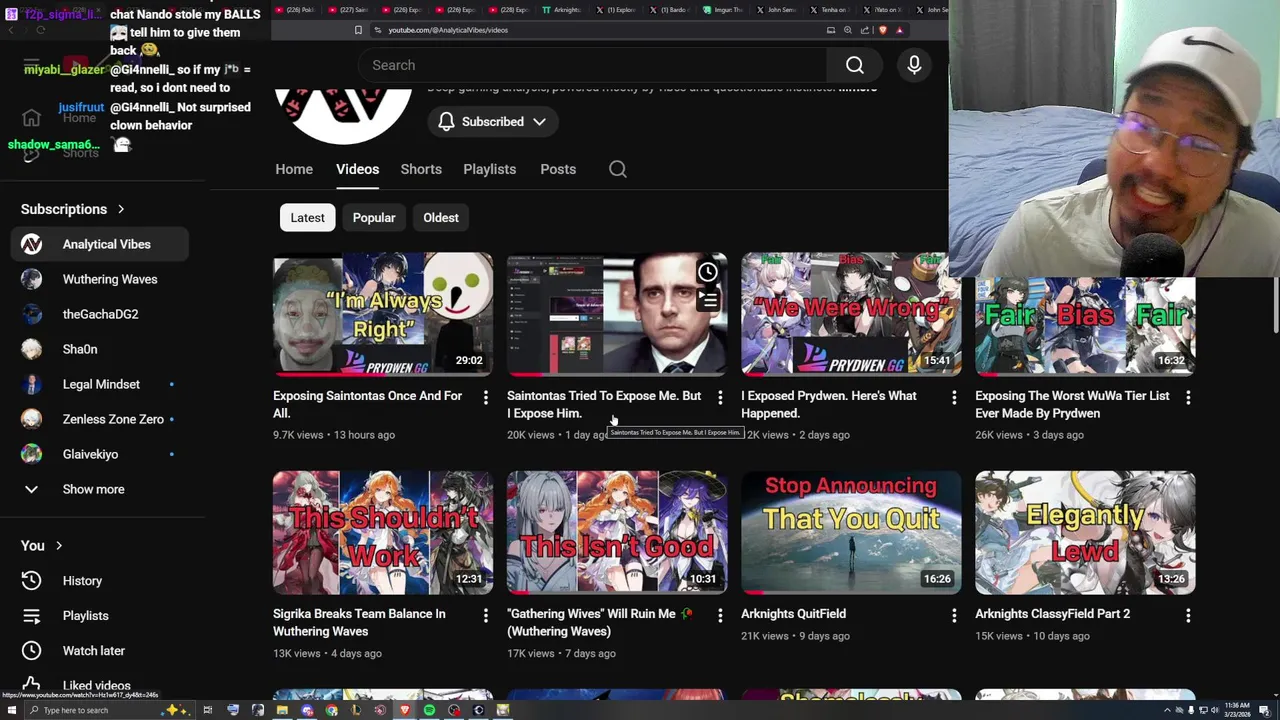Image resolution: width=1280 pixels, height=720 pixels.
Task: Open options menu for 'Saintontas Tried To Expose Me'
Action: tap(720, 398)
